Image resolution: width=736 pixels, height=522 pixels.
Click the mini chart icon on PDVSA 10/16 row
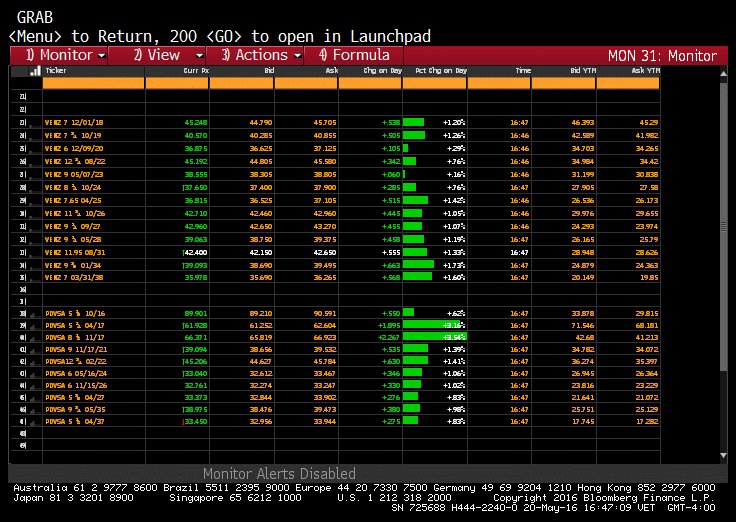35,314
